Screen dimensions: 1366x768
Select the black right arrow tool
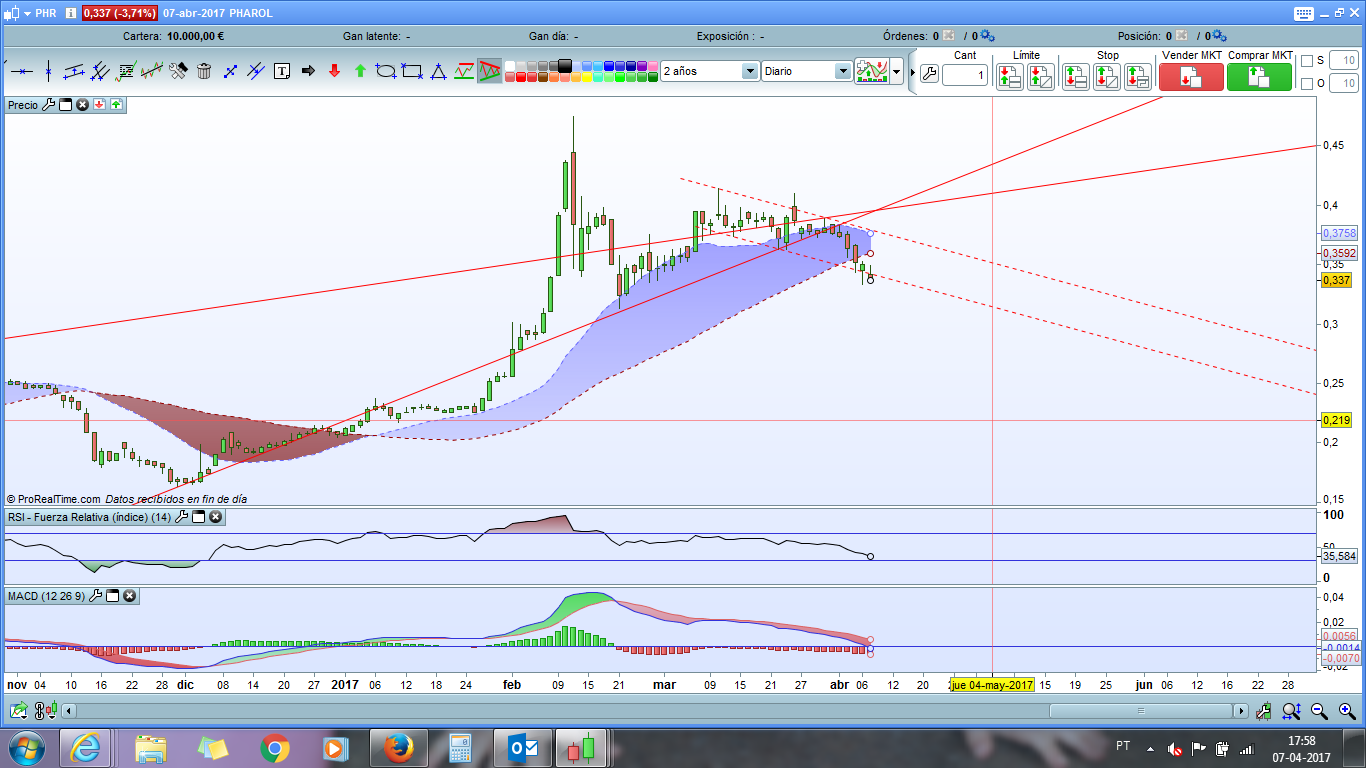pyautogui.click(x=308, y=71)
